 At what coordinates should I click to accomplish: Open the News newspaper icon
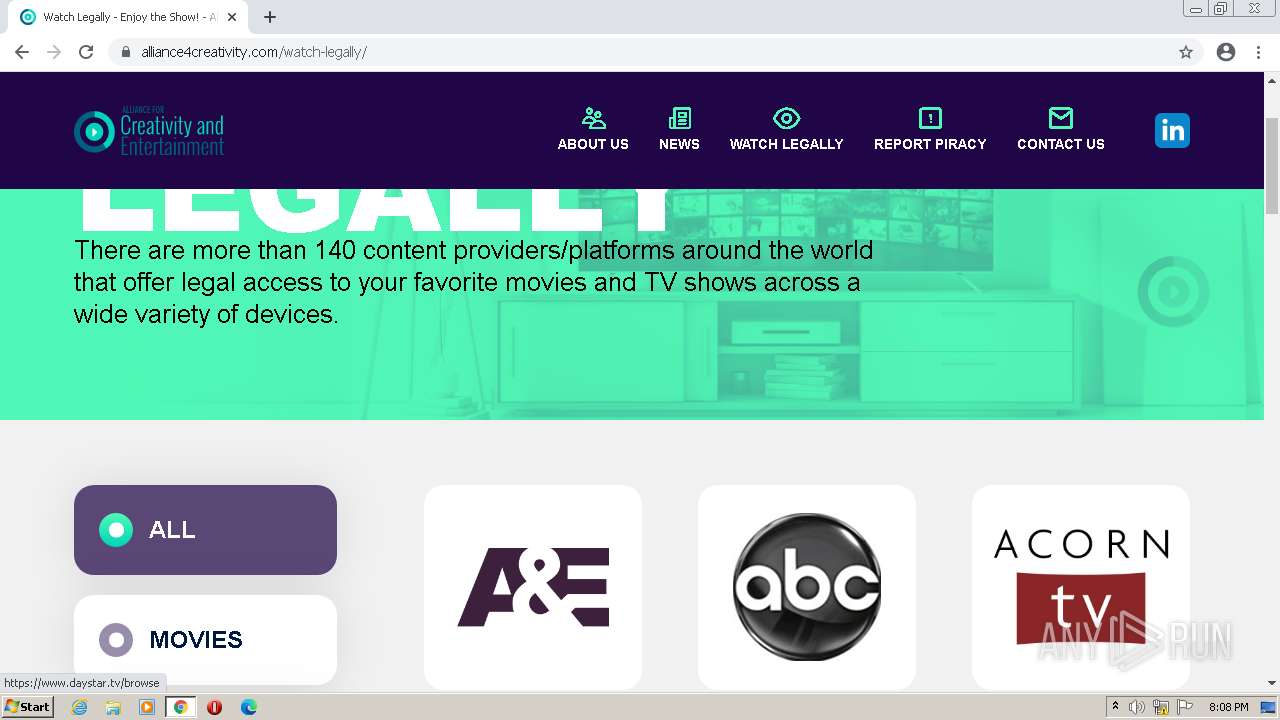(679, 118)
